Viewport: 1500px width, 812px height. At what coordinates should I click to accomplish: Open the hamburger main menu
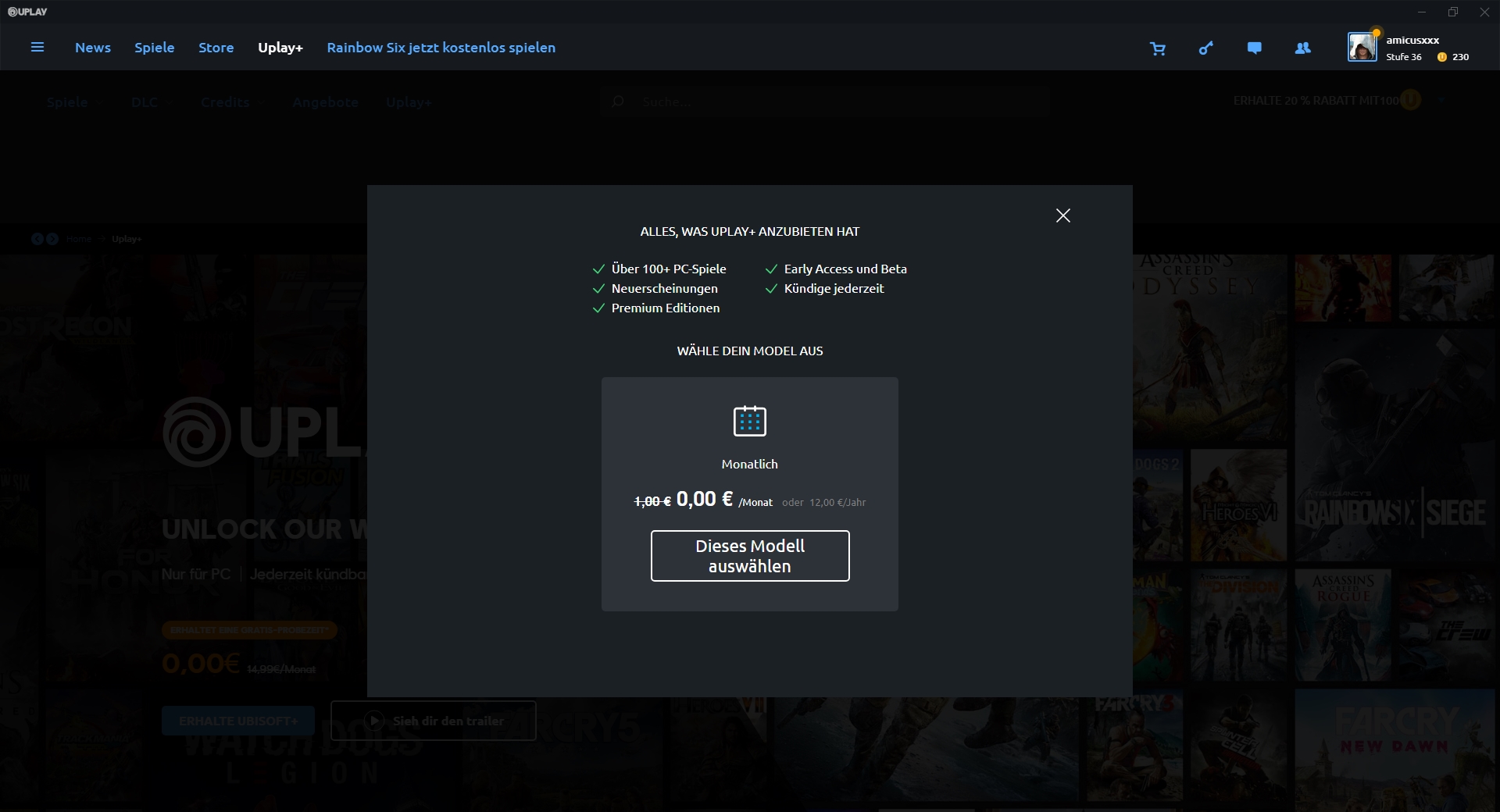point(37,48)
